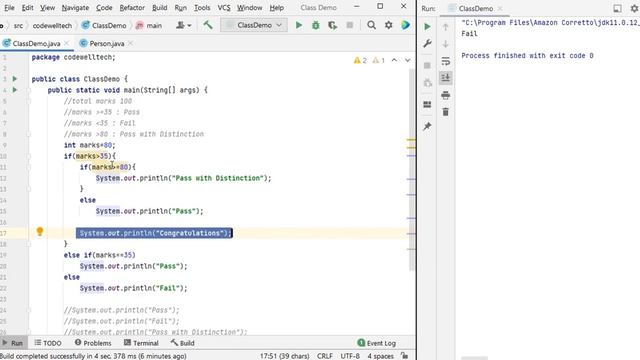The image size is (640, 360).
Task: Run ClassDemo with the green toolbar play button
Action: (299, 25)
